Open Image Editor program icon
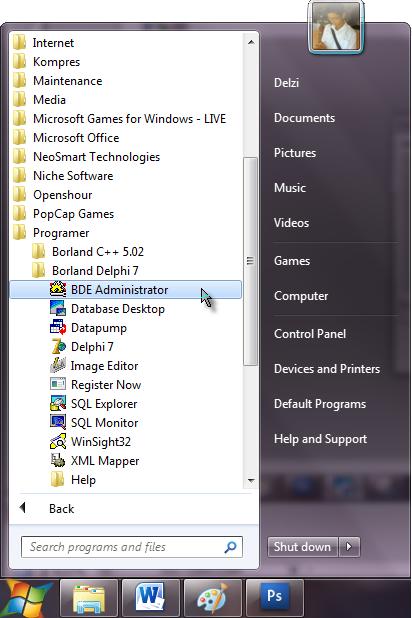The width and height of the screenshot is (412, 618). point(58,365)
